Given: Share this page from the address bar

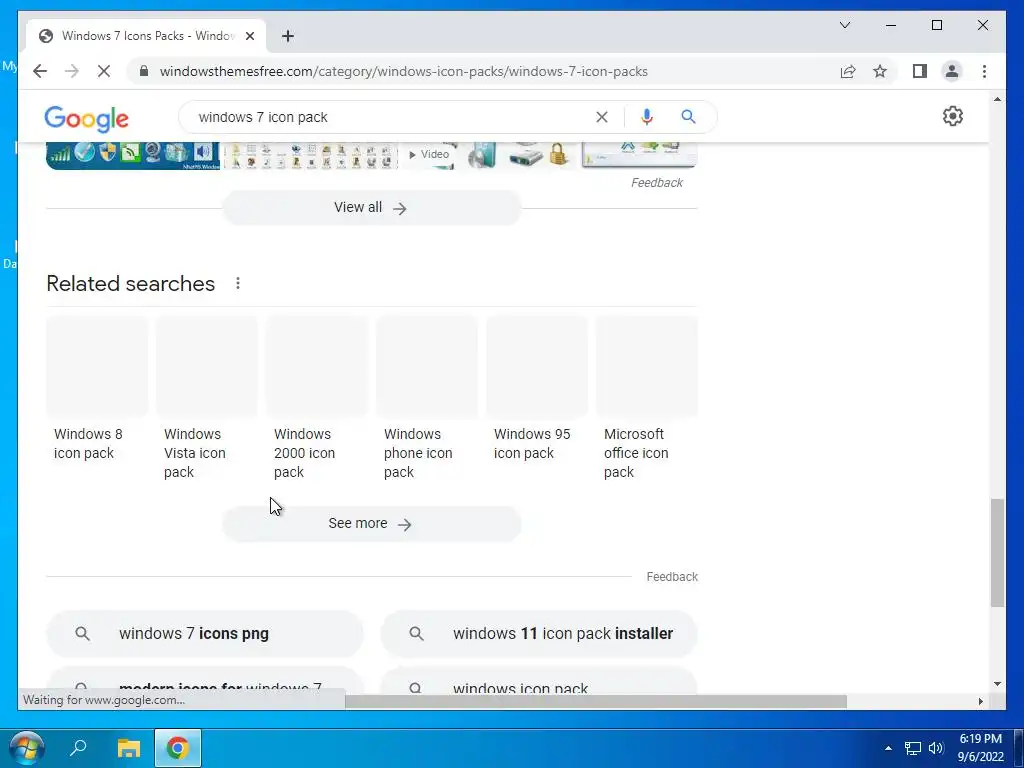Looking at the screenshot, I should coord(848,71).
